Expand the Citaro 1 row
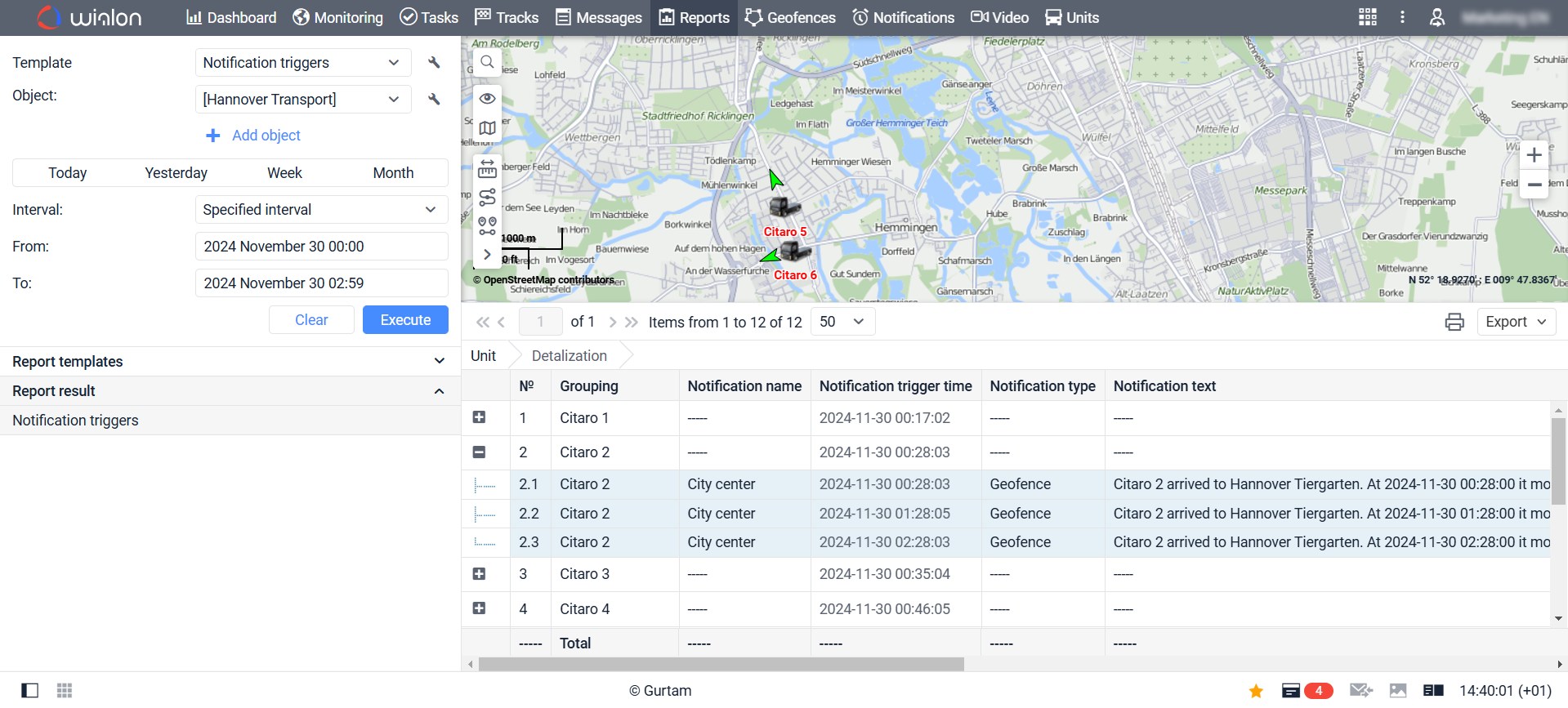The width and height of the screenshot is (1568, 708). [480, 418]
